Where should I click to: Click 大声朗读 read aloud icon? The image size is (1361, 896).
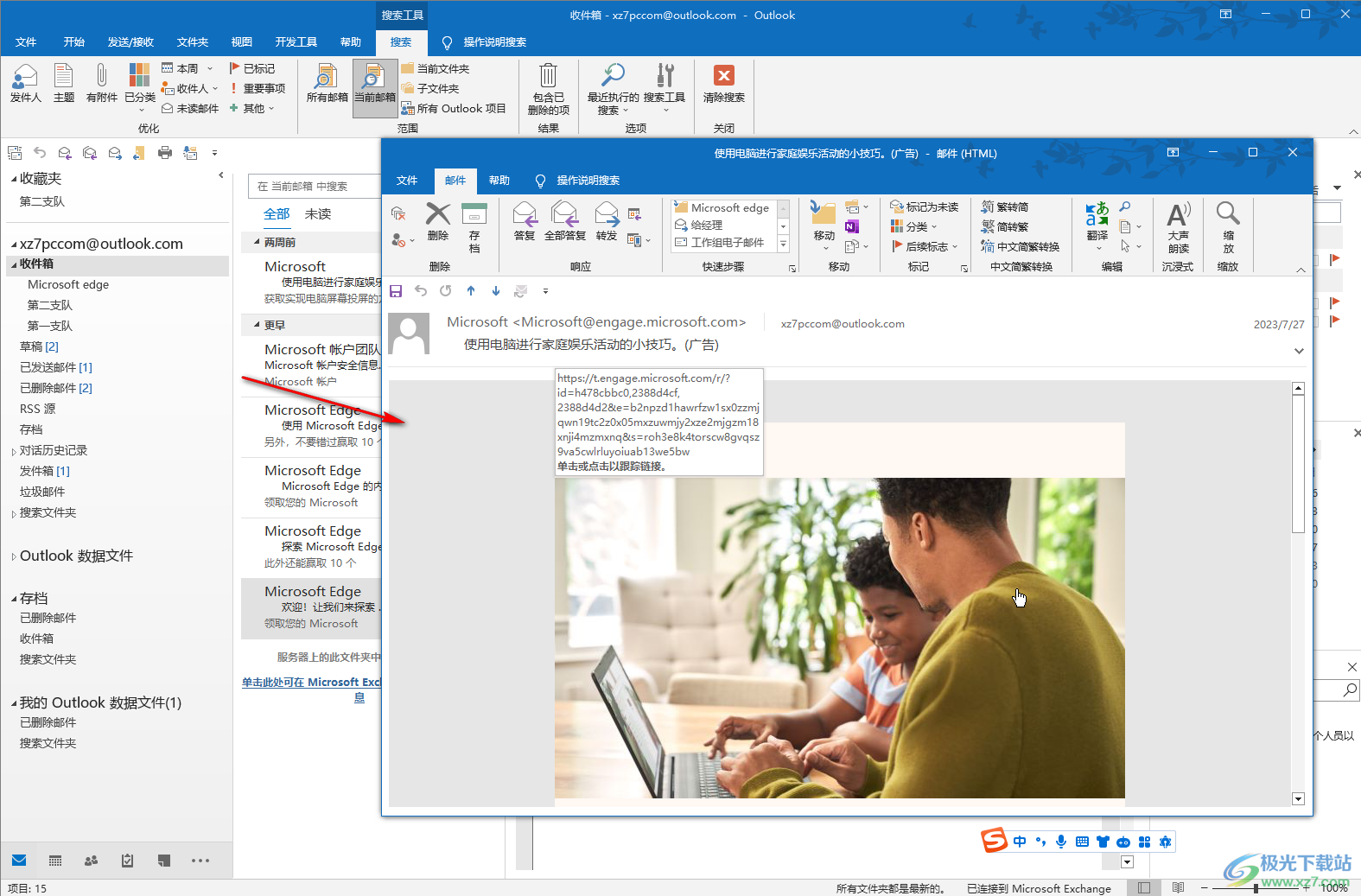1179,227
